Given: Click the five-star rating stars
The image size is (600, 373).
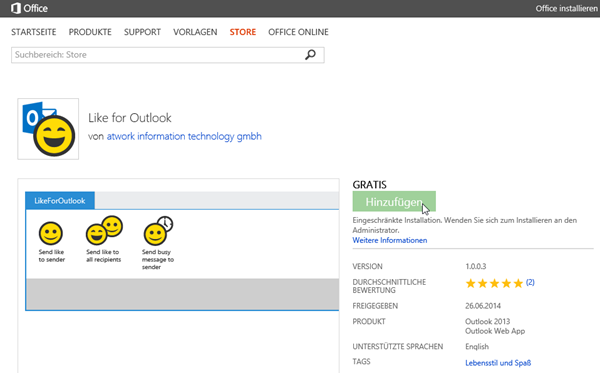Looking at the screenshot, I should (494, 283).
